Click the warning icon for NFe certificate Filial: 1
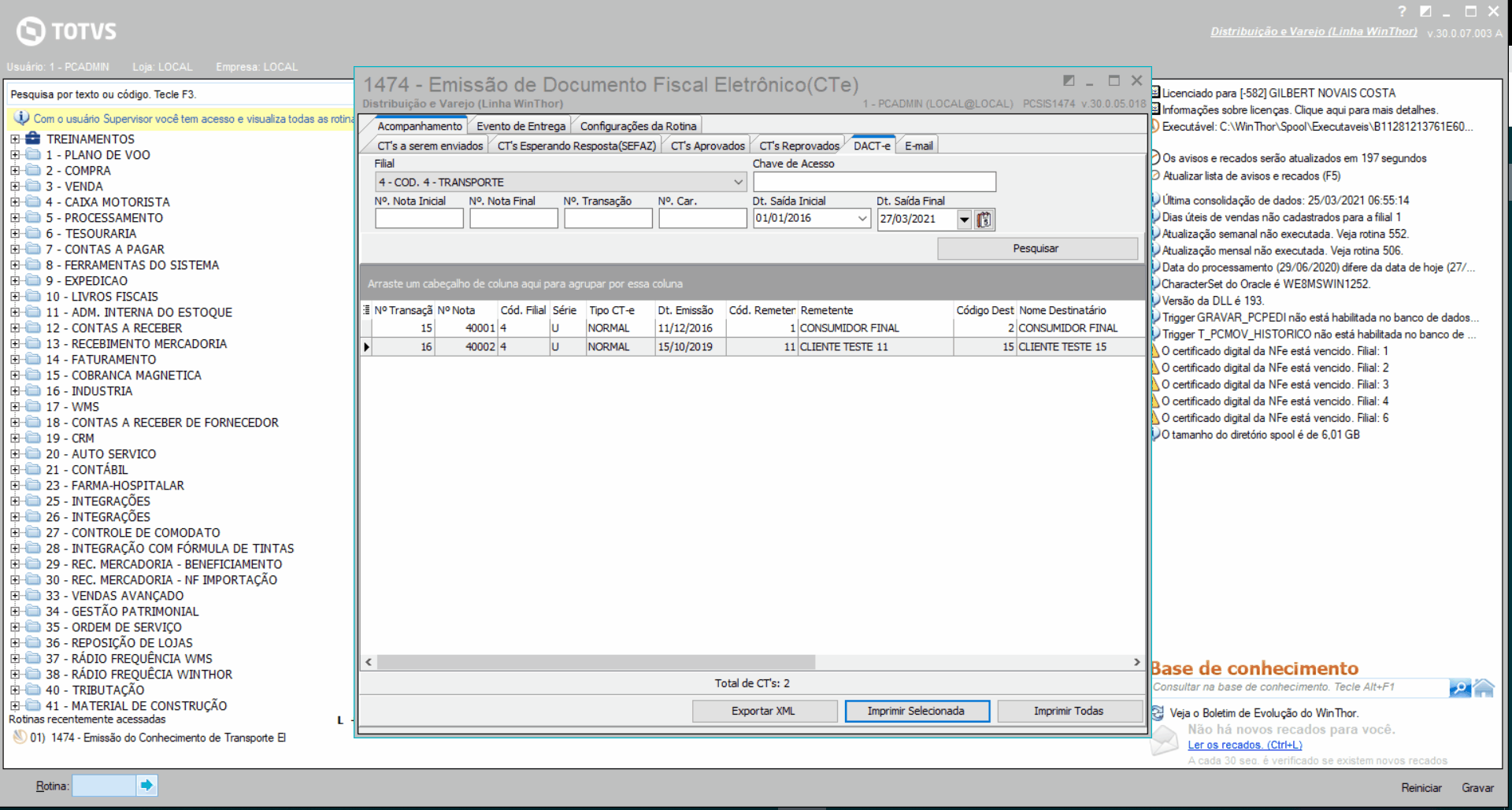 point(1155,351)
